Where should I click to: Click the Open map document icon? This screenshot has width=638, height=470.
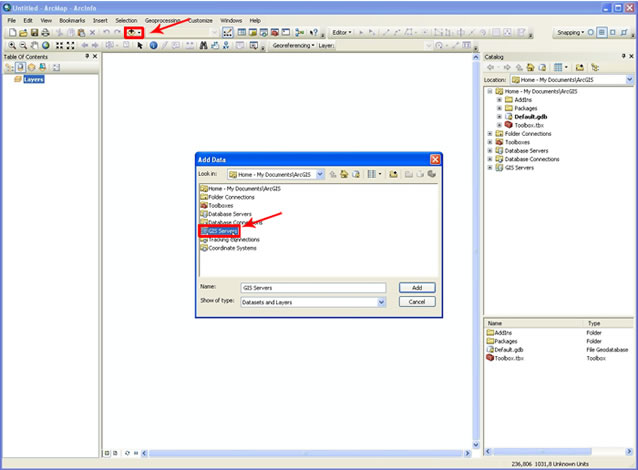click(23, 33)
